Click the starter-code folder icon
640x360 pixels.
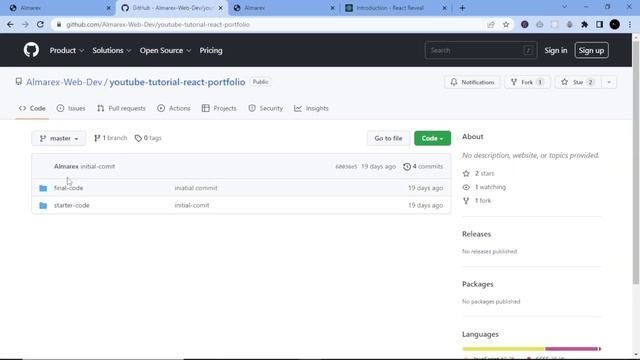coord(43,205)
